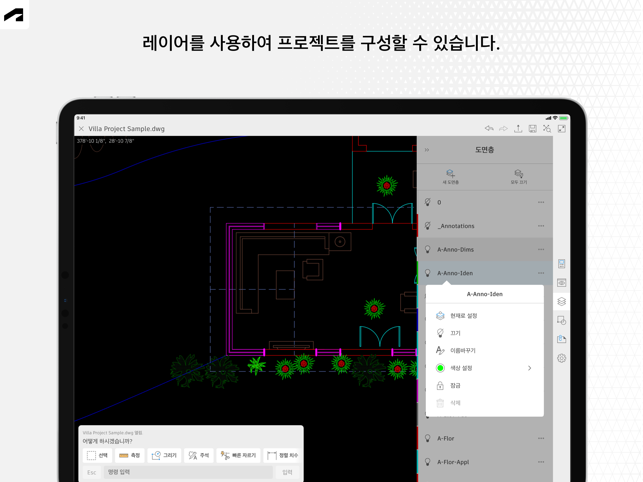This screenshot has width=643, height=482.
Task: Tap the 새 도면층 new layer icon
Action: [x=450, y=174]
